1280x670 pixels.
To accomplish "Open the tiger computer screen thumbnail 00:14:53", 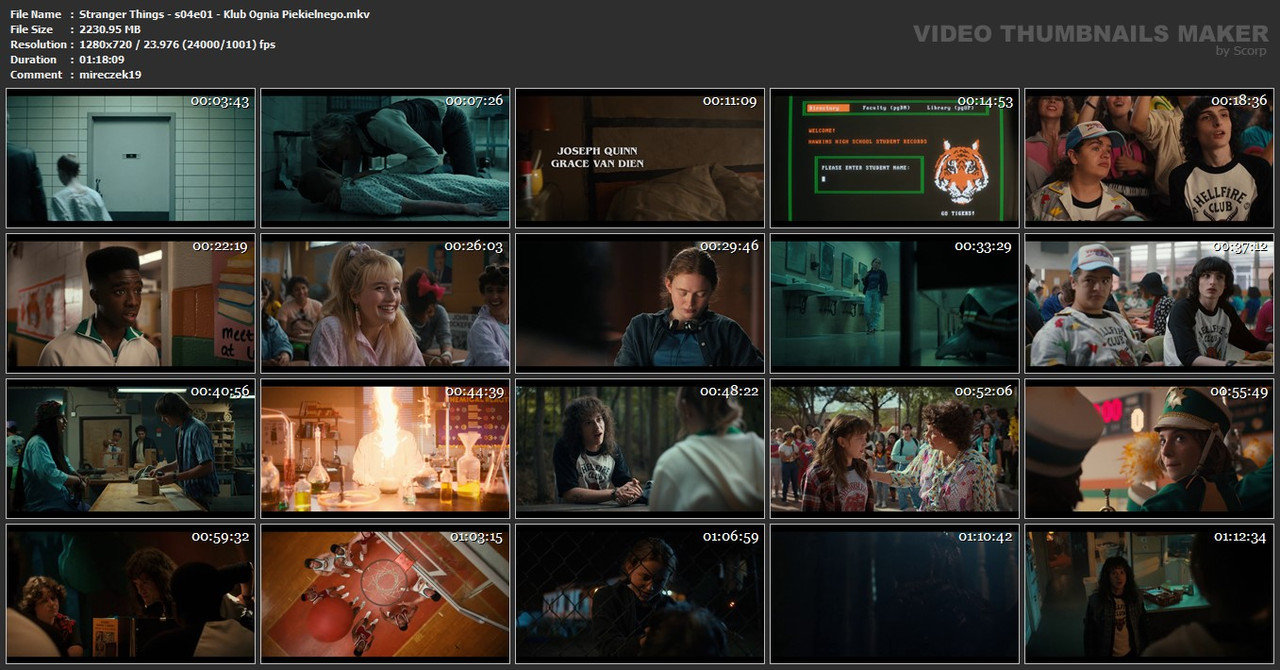I will pyautogui.click(x=895, y=159).
